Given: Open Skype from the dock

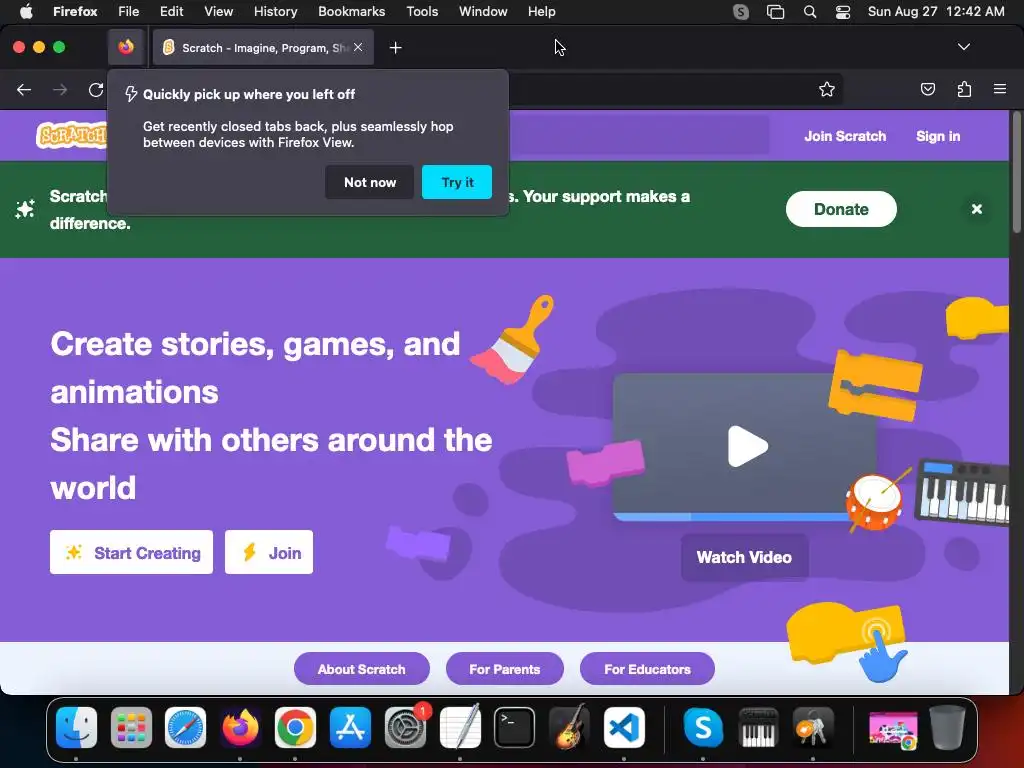Looking at the screenshot, I should click(x=703, y=727).
